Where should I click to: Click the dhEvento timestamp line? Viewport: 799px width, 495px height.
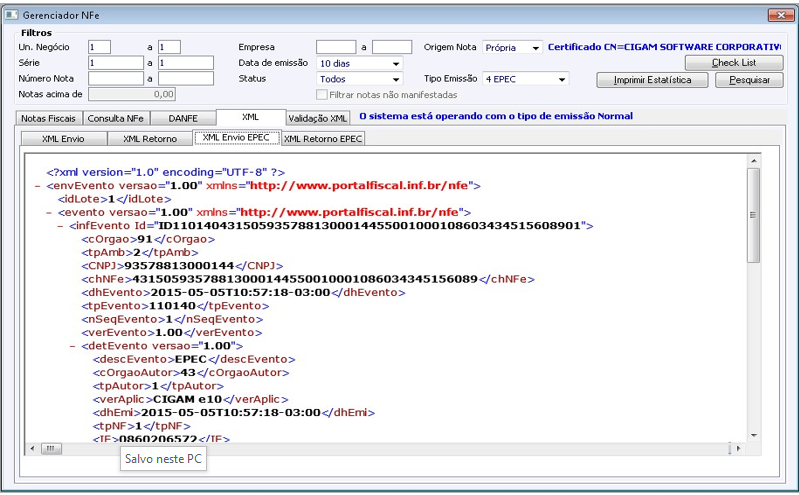pos(243,293)
